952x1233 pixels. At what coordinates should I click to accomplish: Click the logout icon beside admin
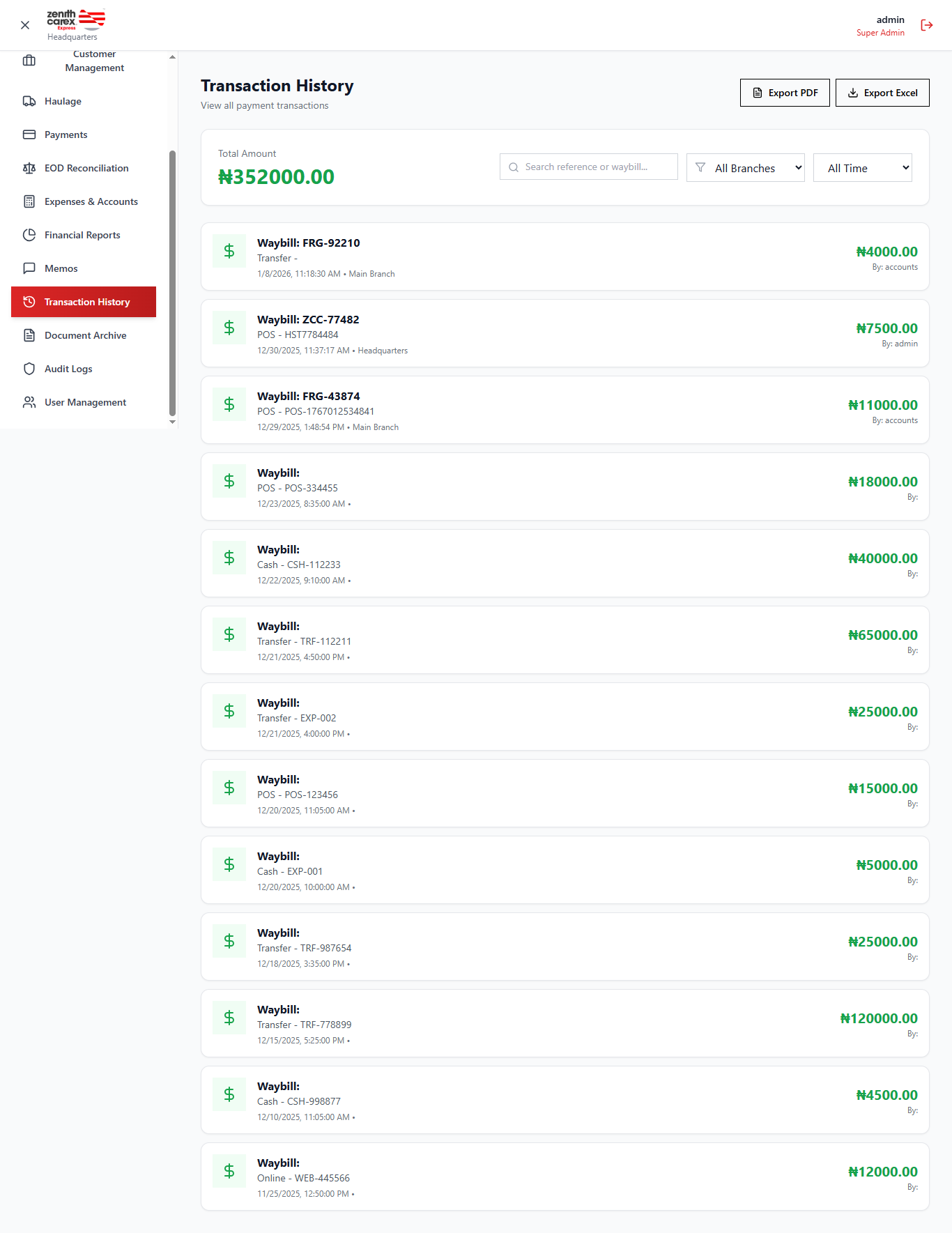(x=926, y=25)
